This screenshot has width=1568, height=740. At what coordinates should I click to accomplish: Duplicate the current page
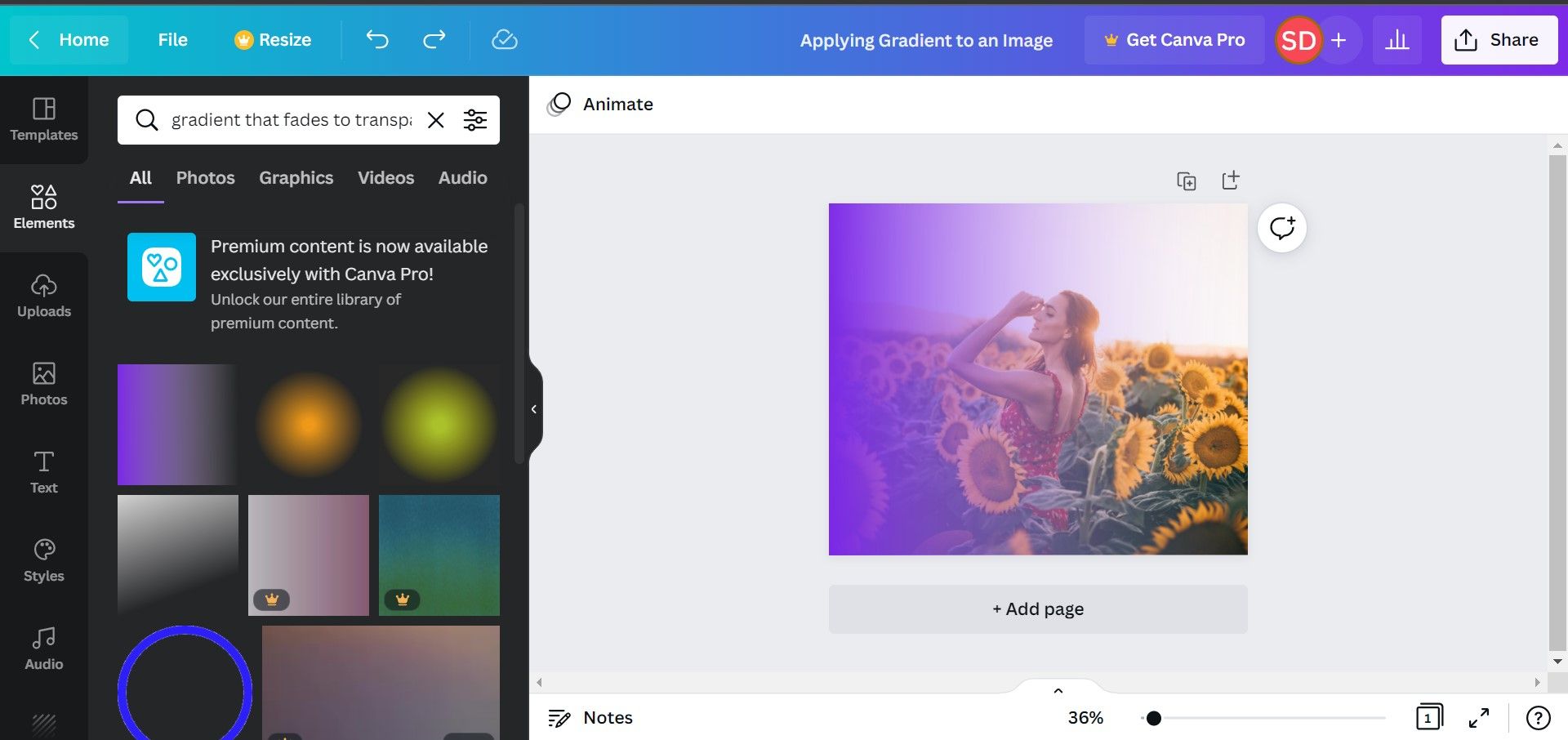tap(1187, 181)
